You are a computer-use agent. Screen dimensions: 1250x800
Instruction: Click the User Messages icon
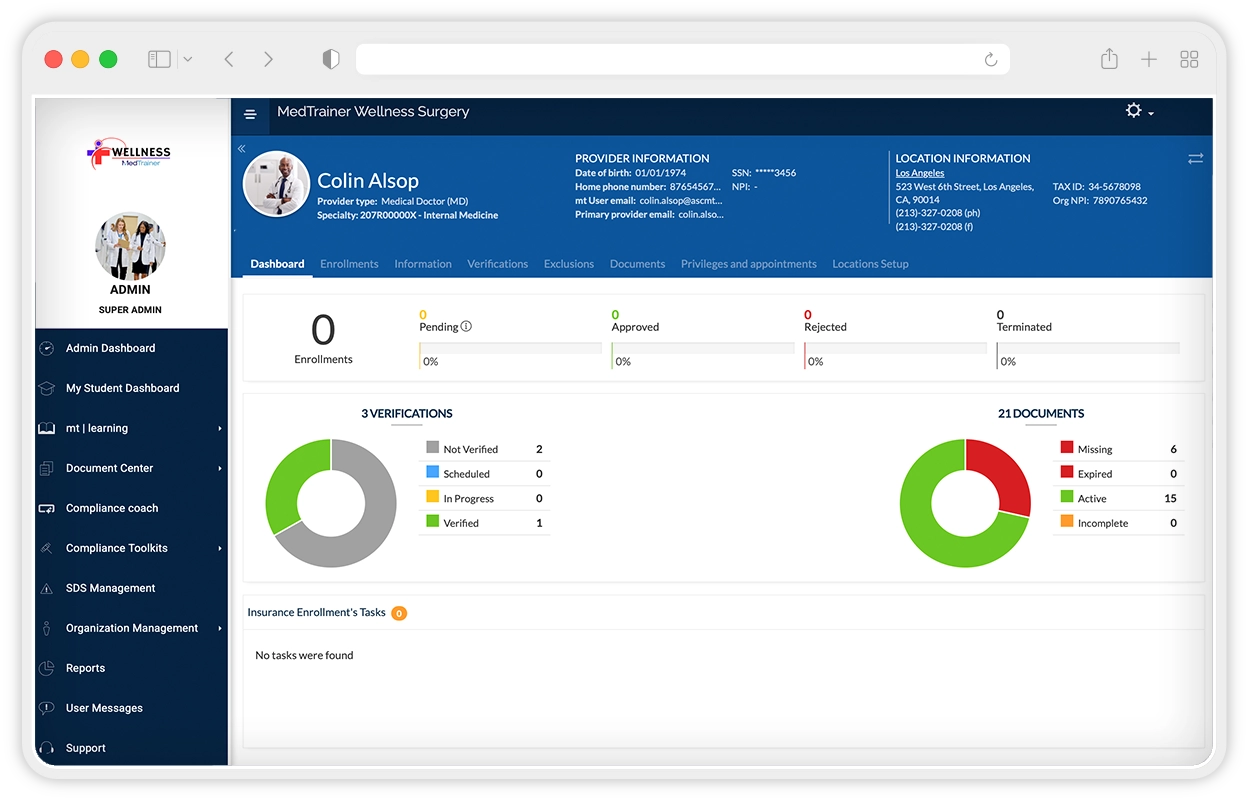point(46,708)
